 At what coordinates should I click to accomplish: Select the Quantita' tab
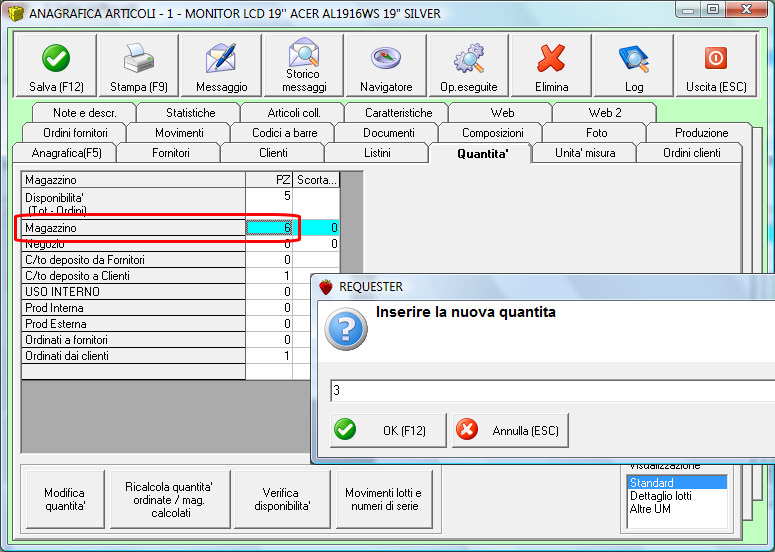tap(482, 154)
